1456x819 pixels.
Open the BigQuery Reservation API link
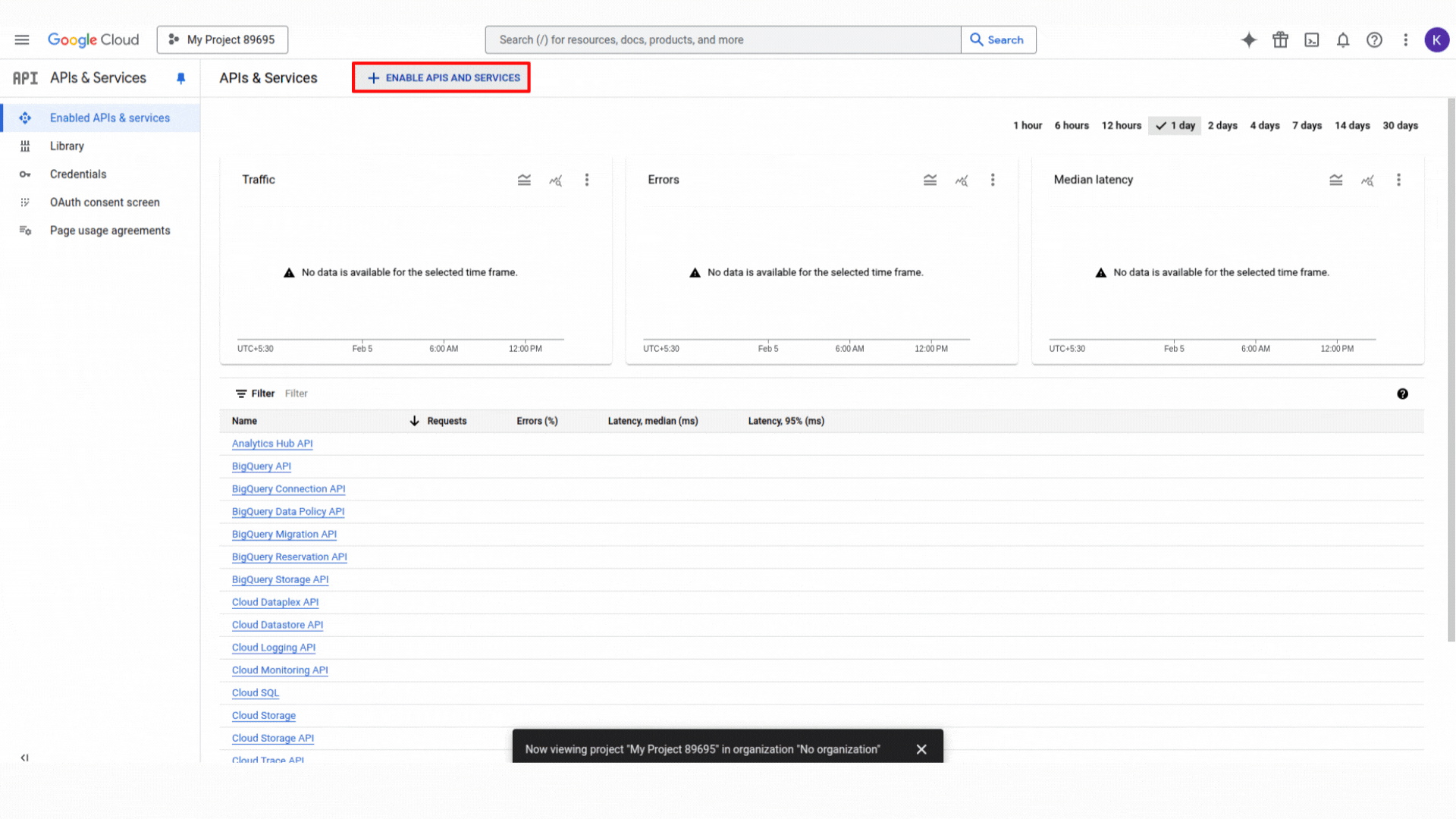[290, 557]
